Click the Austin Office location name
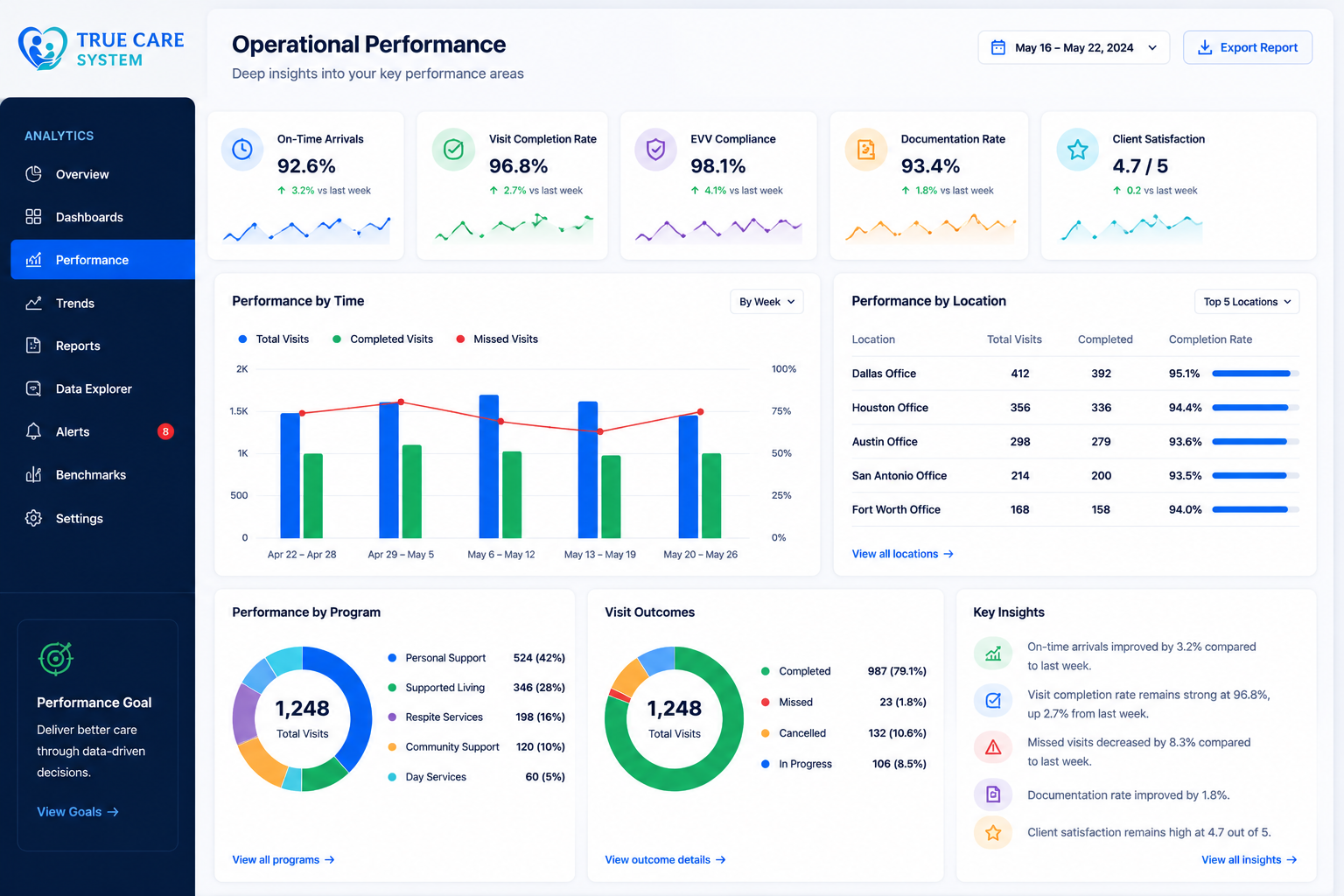This screenshot has height=896, width=1344. click(x=885, y=442)
